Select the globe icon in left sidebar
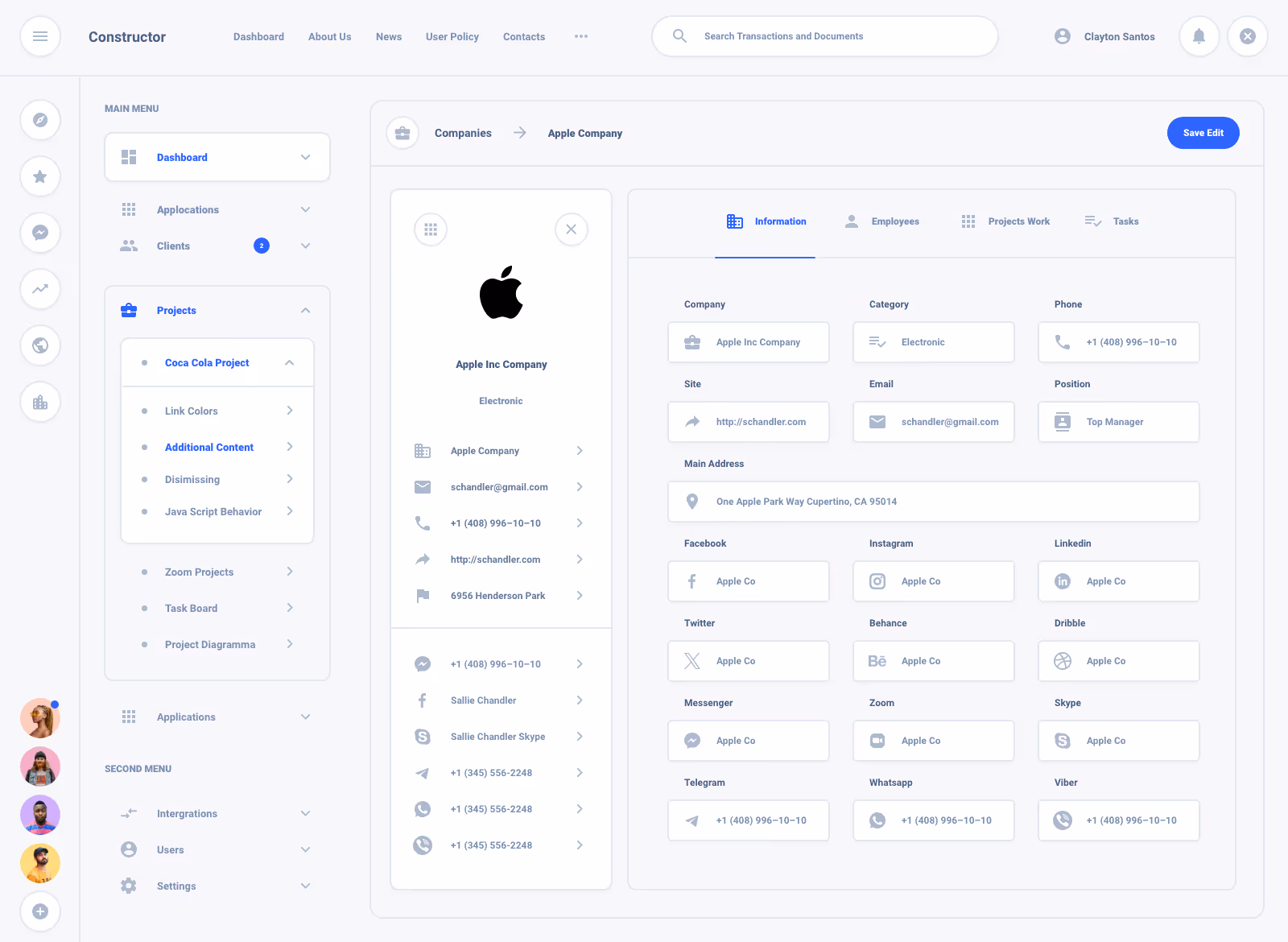Viewport: 1288px width, 942px height. click(x=40, y=345)
